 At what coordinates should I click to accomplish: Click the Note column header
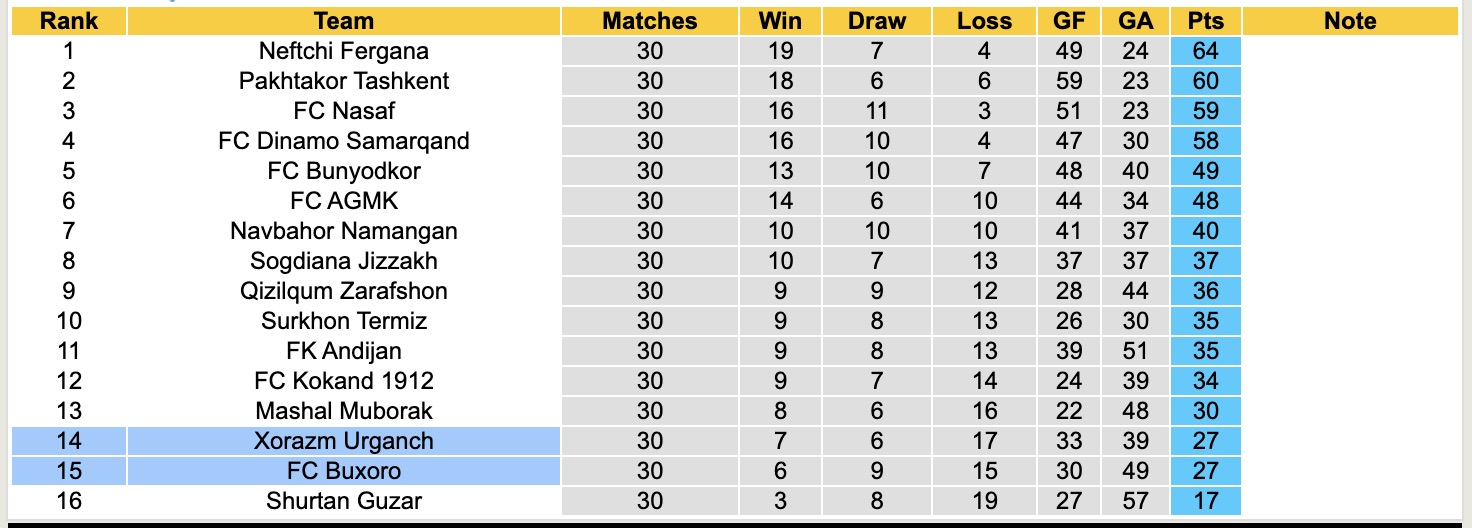click(1350, 21)
